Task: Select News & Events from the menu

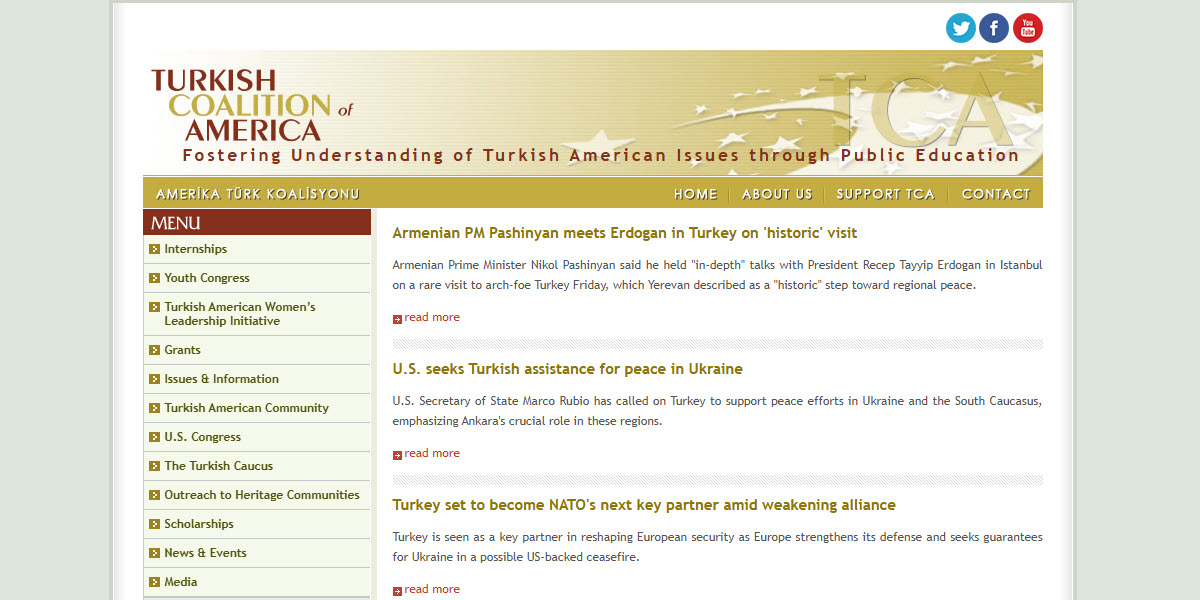Action: tap(208, 552)
